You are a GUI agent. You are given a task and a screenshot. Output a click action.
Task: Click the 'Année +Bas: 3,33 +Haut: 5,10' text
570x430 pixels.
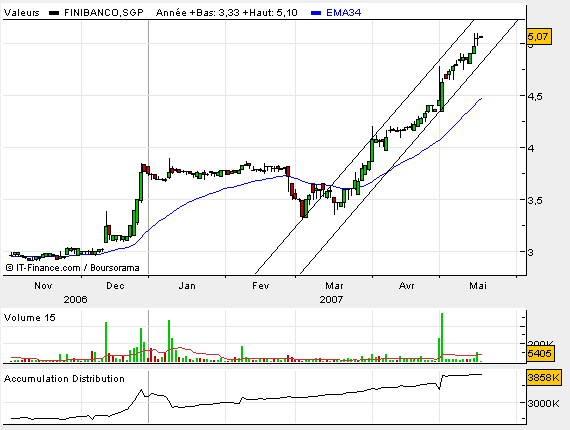[x=226, y=13]
